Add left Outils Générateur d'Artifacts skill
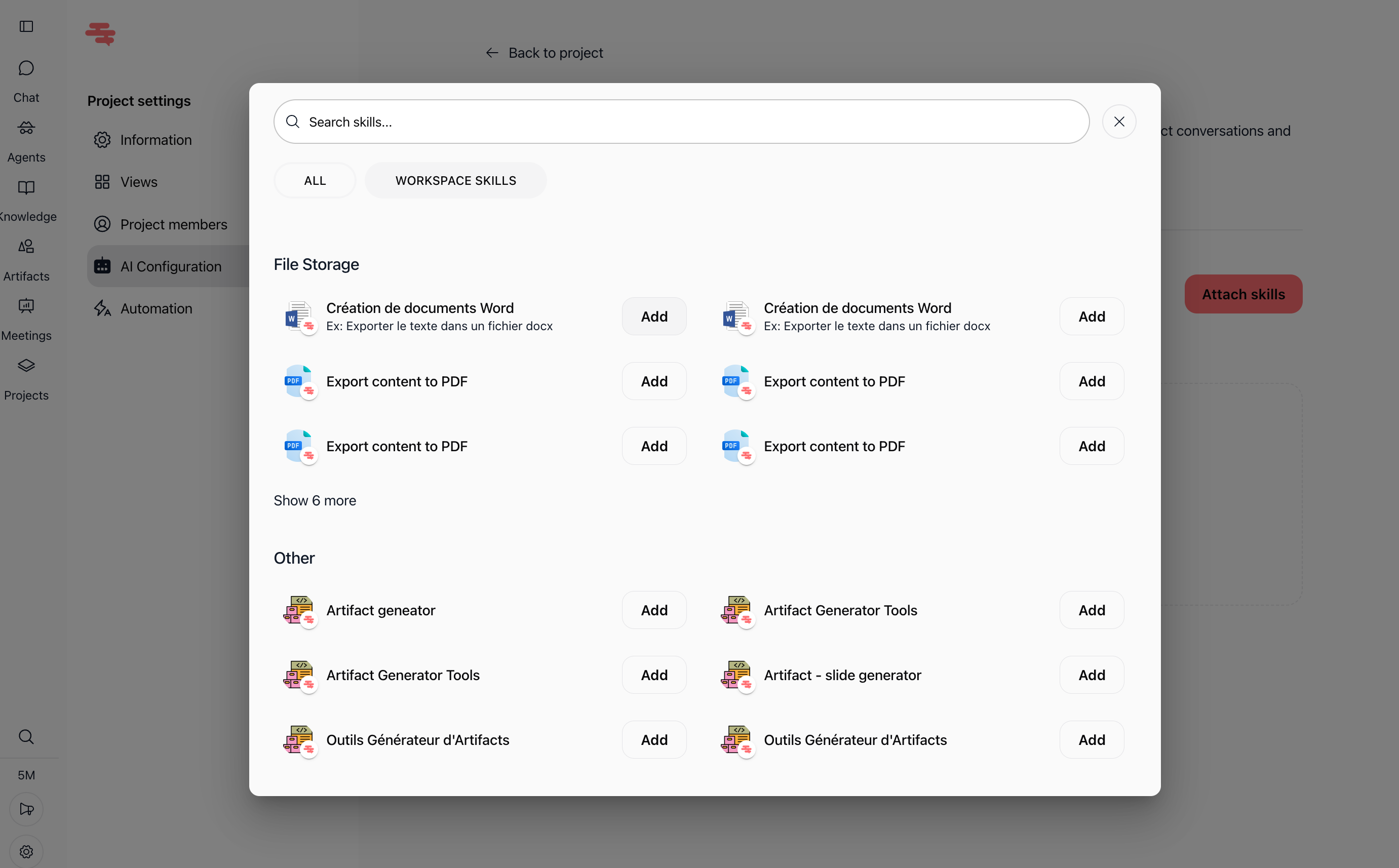Image resolution: width=1399 pixels, height=868 pixels. [654, 740]
